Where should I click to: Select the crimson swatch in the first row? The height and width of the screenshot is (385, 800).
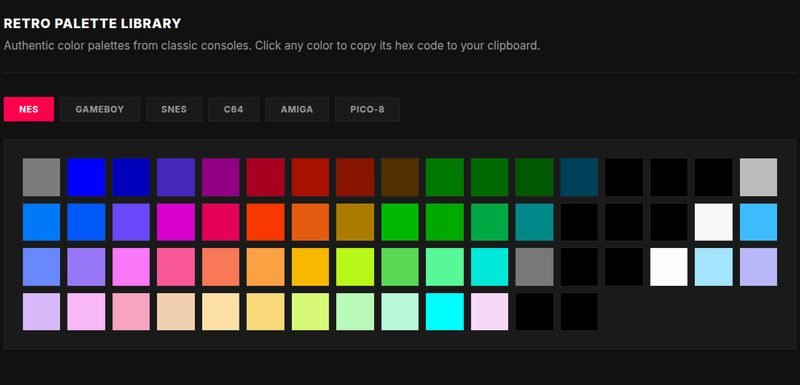(265, 177)
